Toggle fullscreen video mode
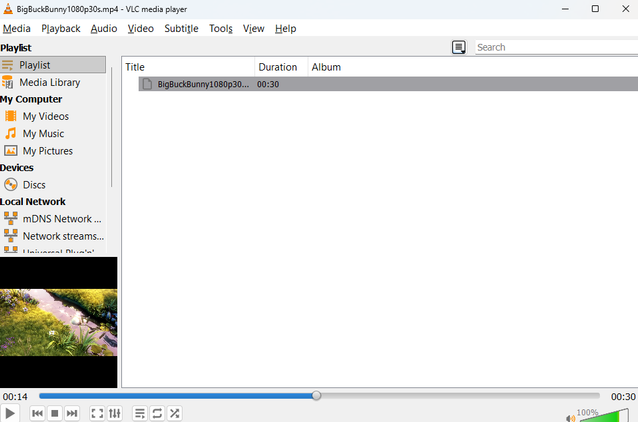Screen dimensions: 638x422 (x=97, y=413)
